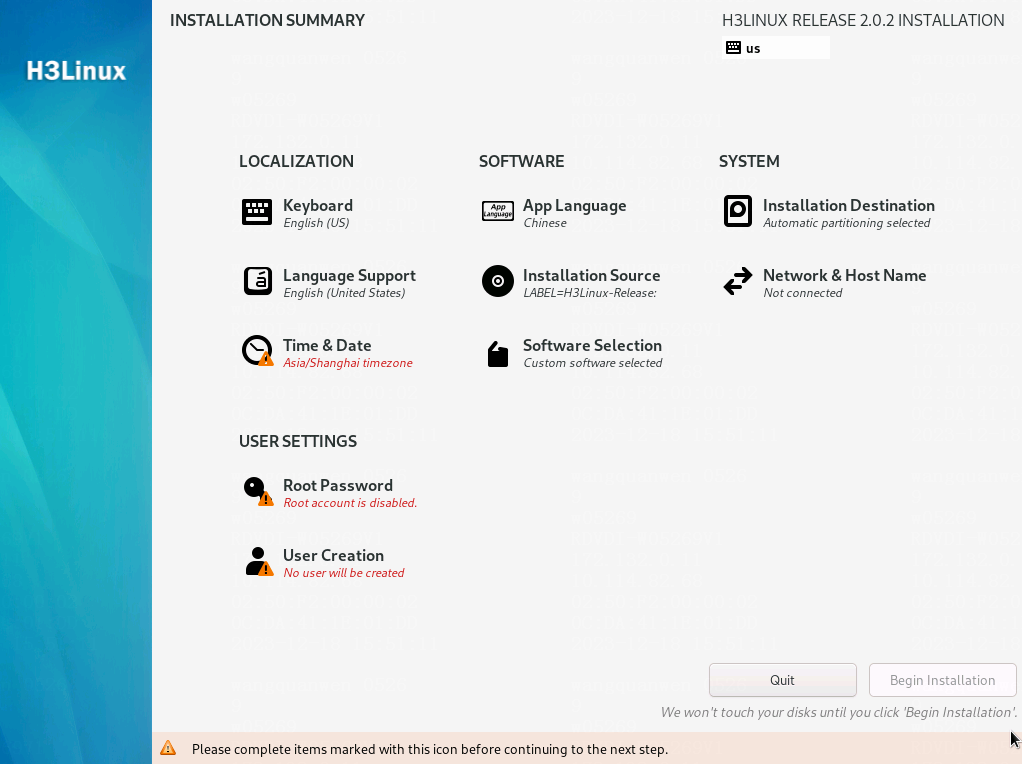Click the 'LABEL=H3Linux-Release:' source text
1022x764 pixels.
[590, 293]
